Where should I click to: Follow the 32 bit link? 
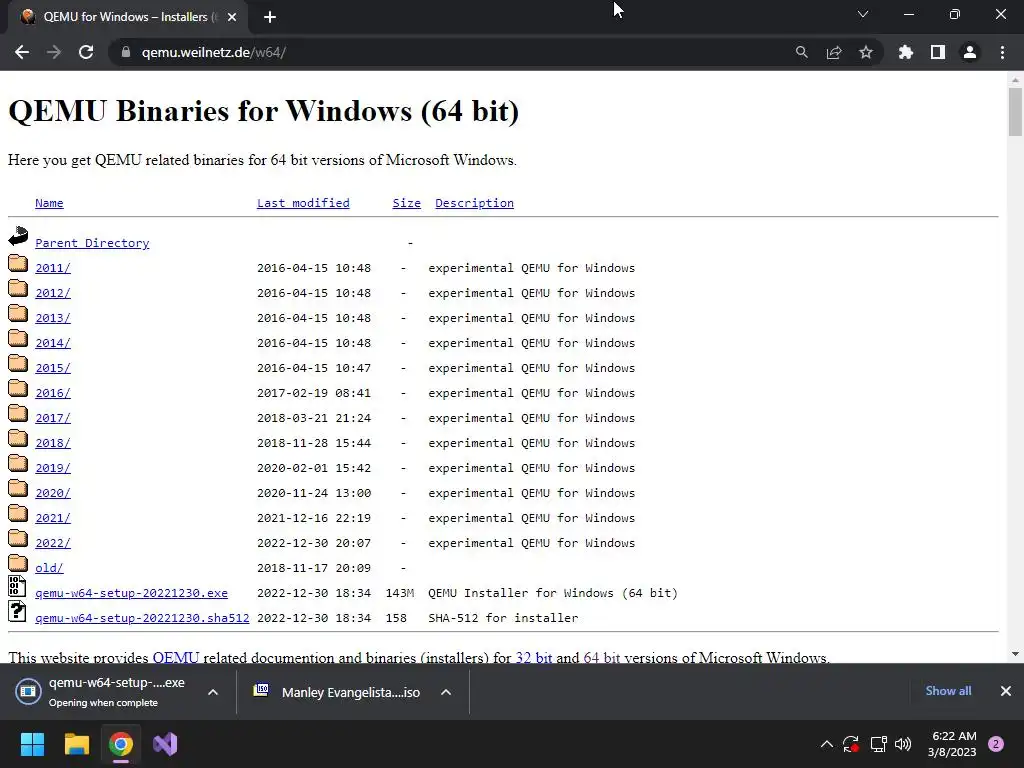534,657
